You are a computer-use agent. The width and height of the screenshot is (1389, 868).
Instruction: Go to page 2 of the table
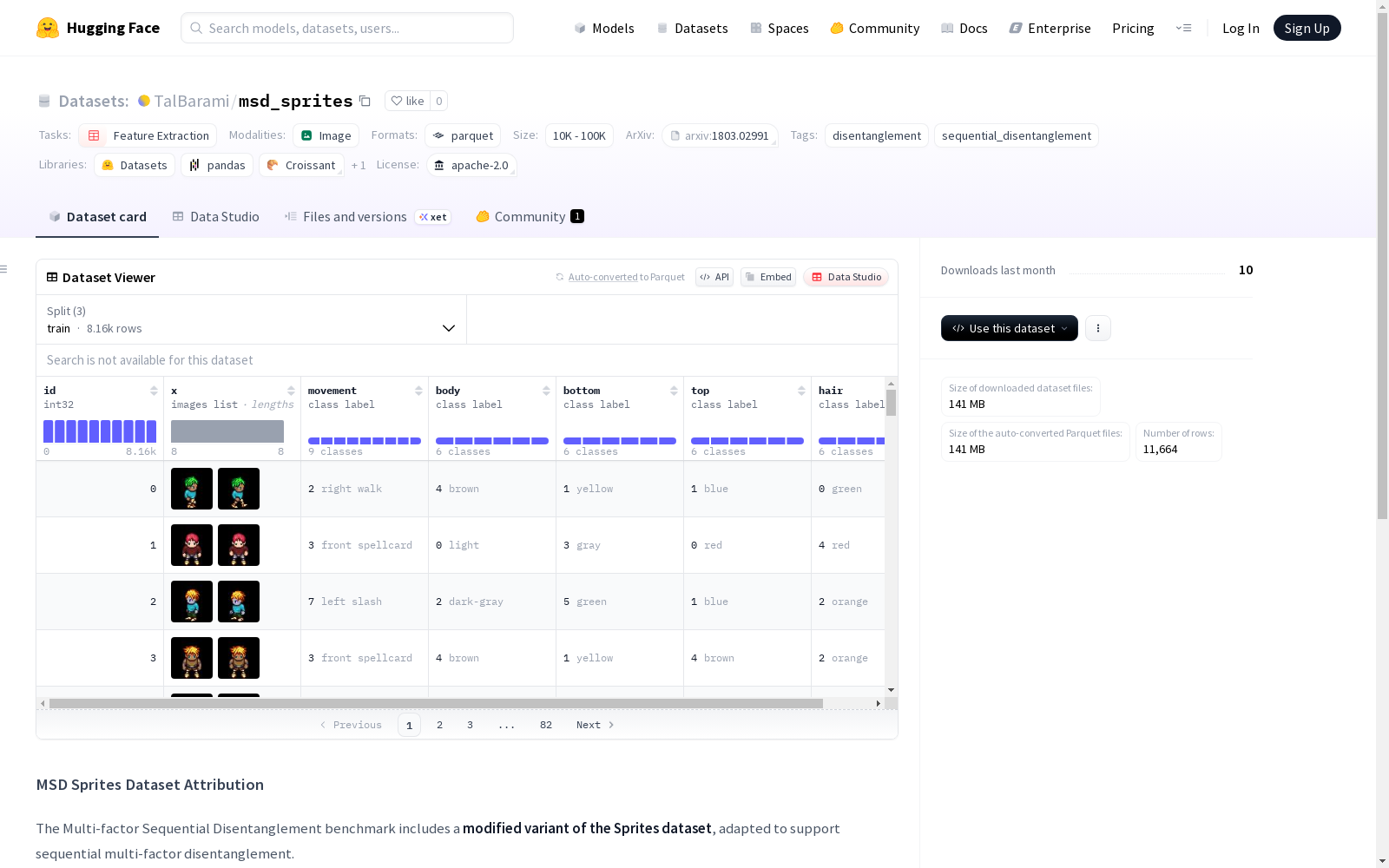[440, 725]
